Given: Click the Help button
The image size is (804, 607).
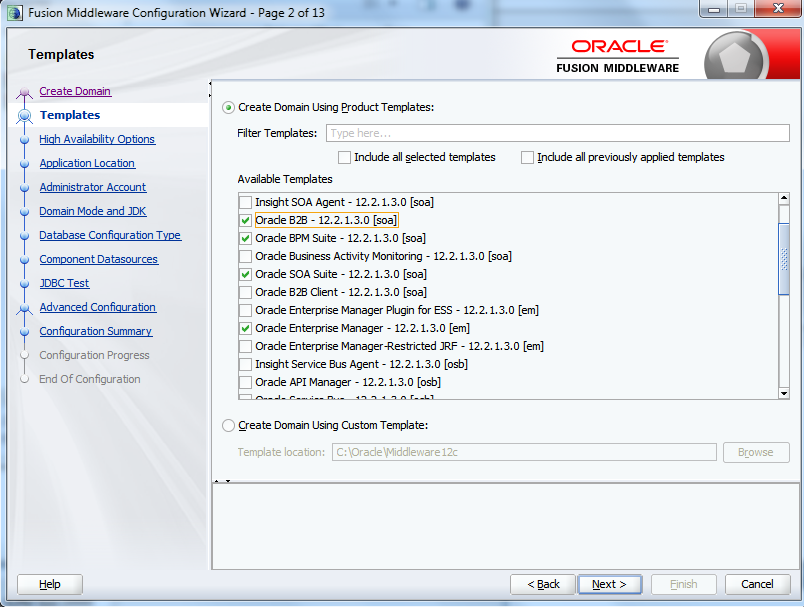Looking at the screenshot, I should click(x=50, y=584).
